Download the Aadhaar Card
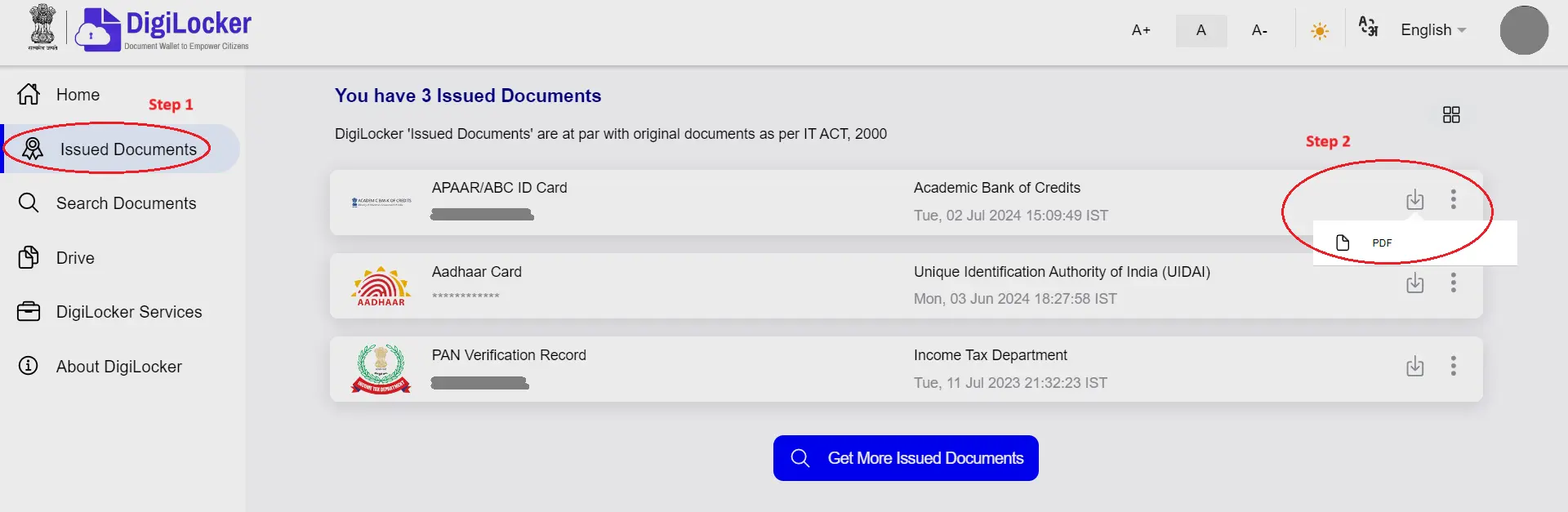 pos(1415,283)
